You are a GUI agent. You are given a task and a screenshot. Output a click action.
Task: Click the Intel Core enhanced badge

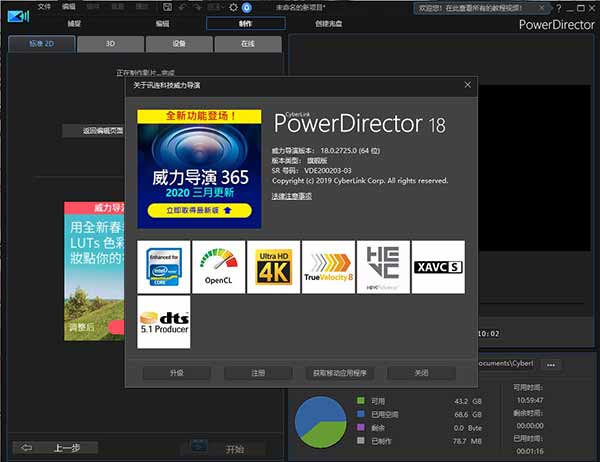pos(163,266)
